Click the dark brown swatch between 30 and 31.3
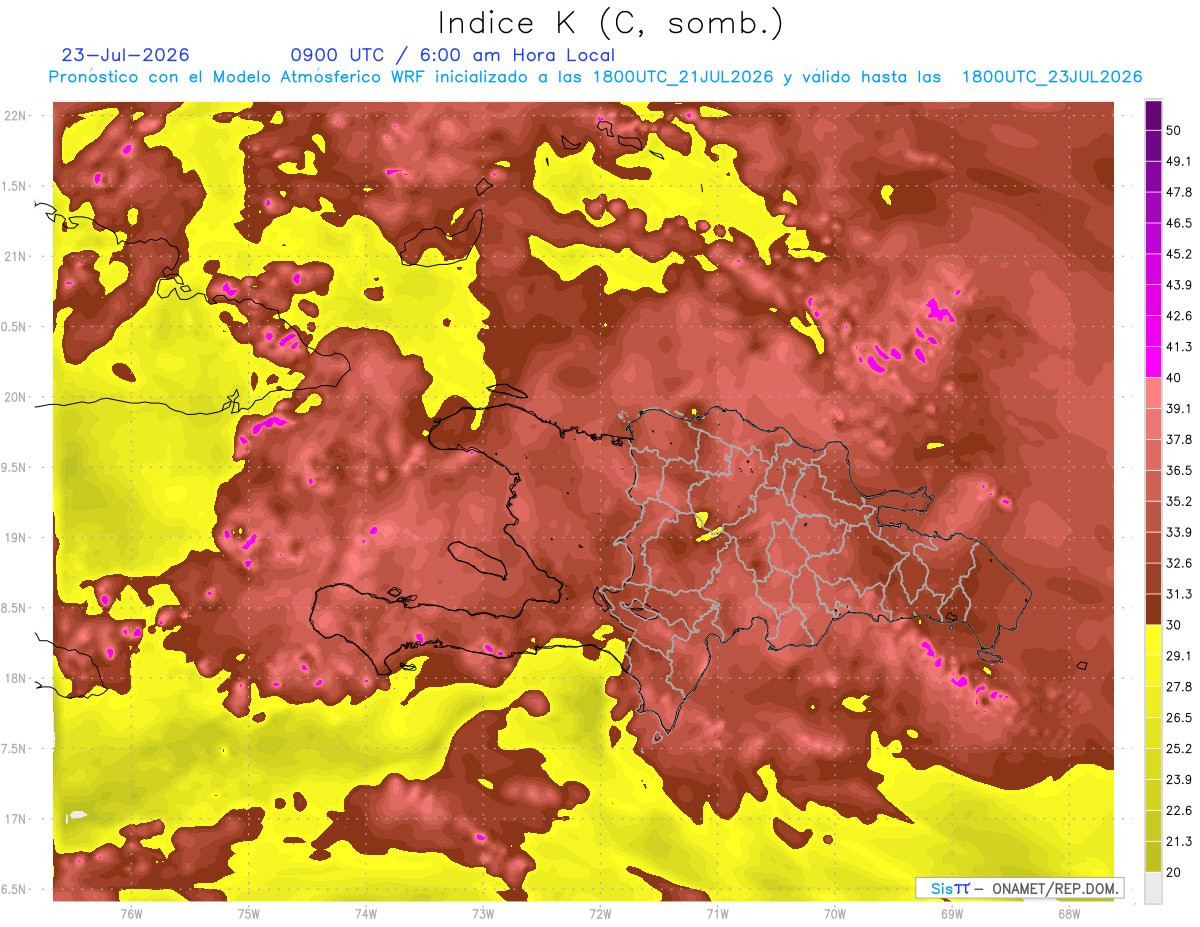1200x927 pixels. click(x=1153, y=609)
